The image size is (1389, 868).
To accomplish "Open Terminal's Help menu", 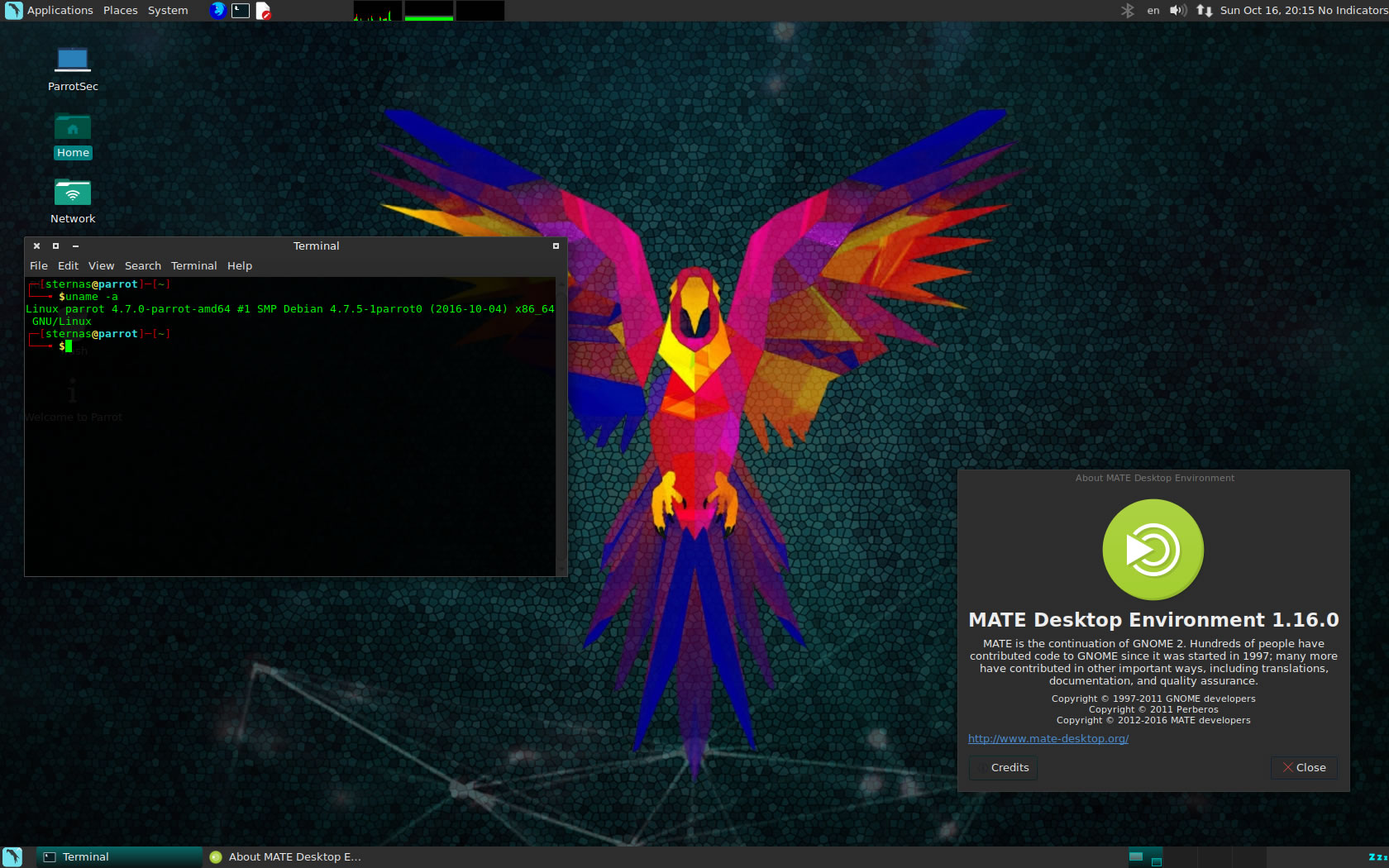I will [239, 265].
